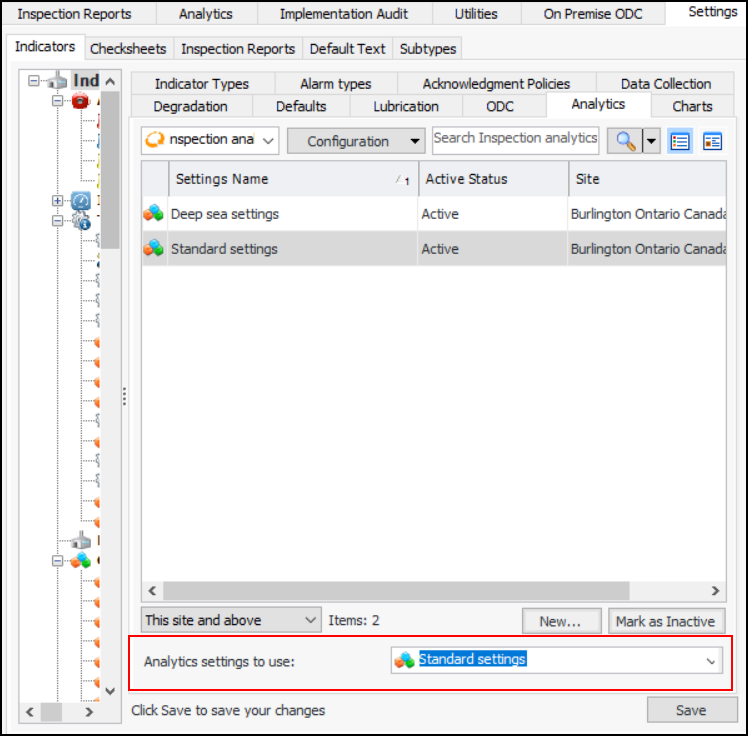Open the On Premise ODC tab

point(593,14)
